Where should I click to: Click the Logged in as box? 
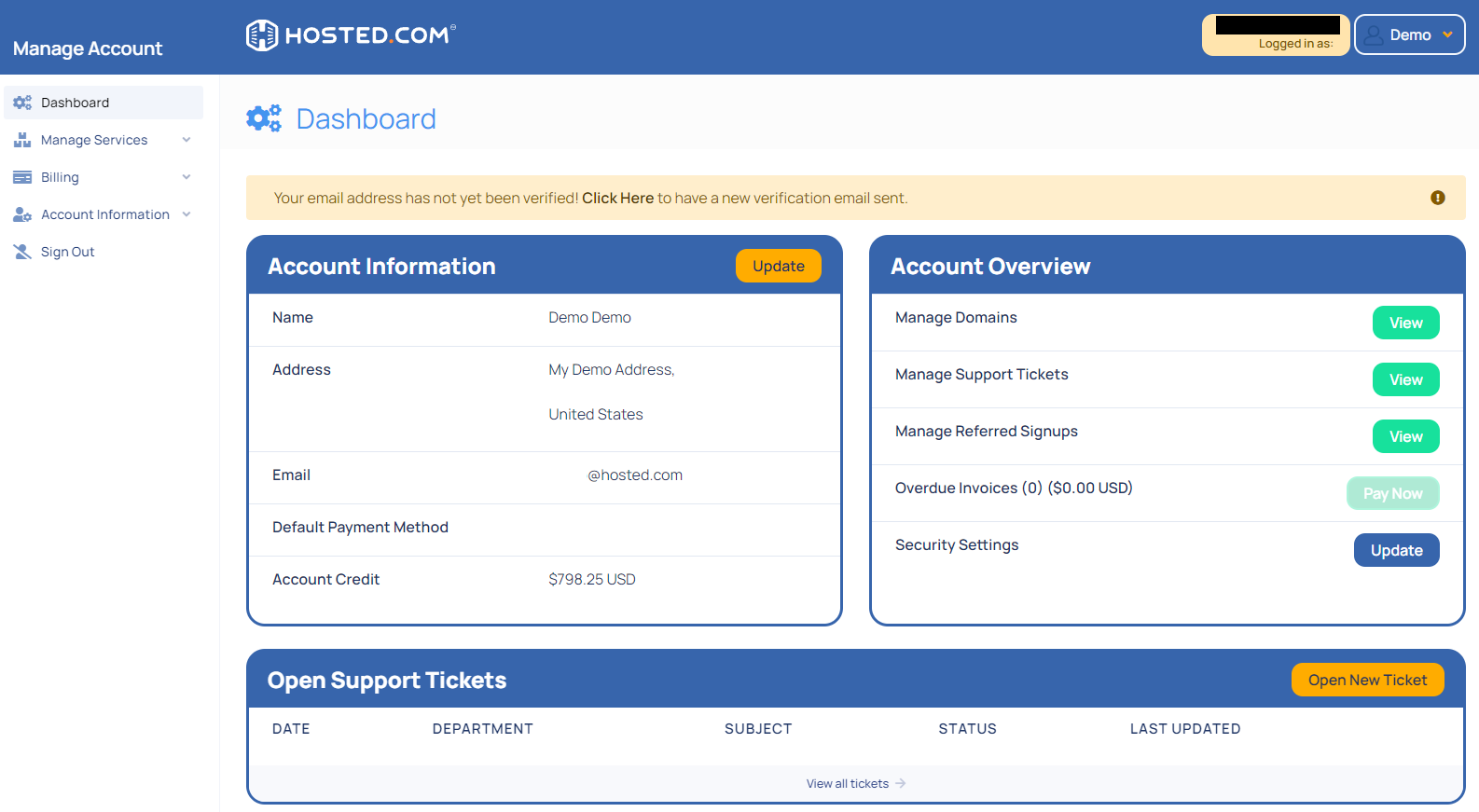(1276, 35)
